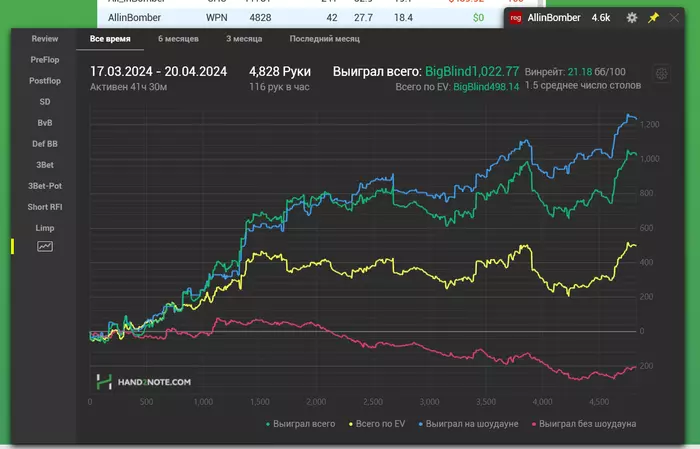
Task: Open chart settings gear beside winrate stats
Action: click(662, 74)
